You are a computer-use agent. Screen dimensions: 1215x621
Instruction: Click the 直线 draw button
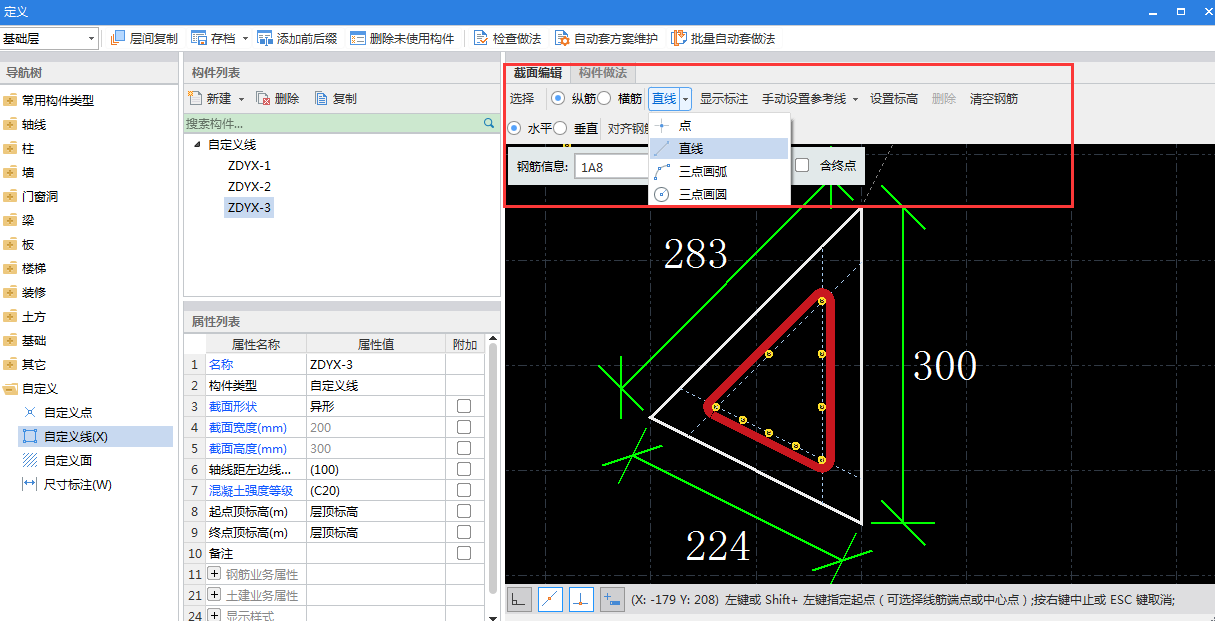(x=664, y=99)
